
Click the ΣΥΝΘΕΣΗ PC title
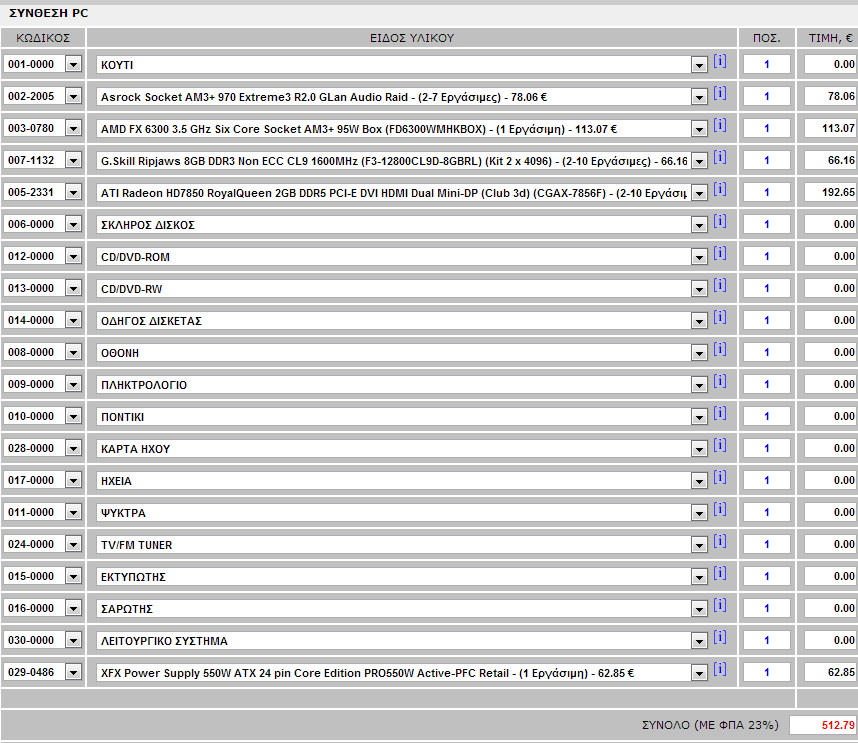click(x=49, y=13)
